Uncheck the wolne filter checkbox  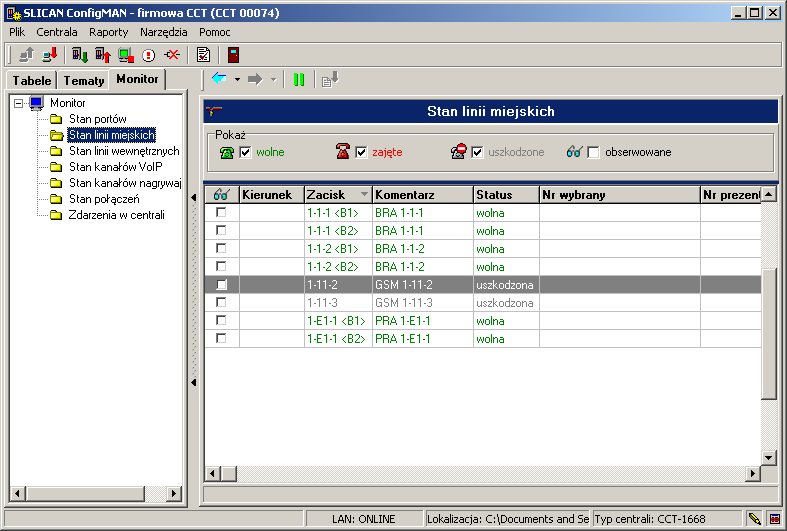(x=245, y=152)
